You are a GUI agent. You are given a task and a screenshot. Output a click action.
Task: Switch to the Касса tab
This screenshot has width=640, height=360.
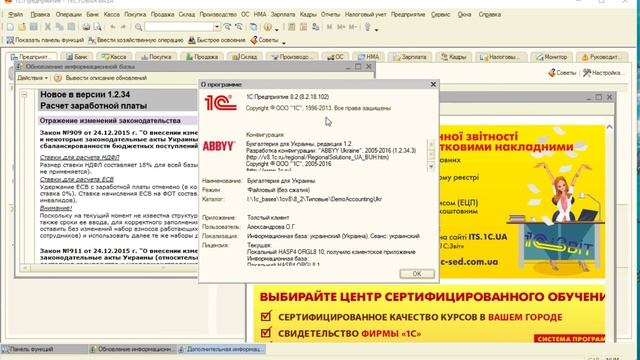click(x=114, y=57)
